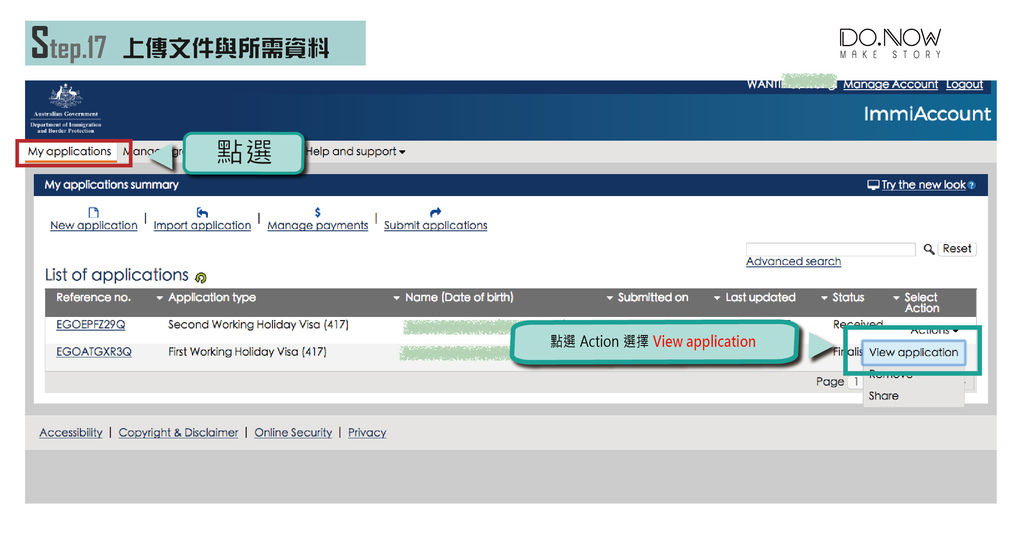Click the Submit applications arrow icon
This screenshot has width=1024, height=535.
click(436, 212)
